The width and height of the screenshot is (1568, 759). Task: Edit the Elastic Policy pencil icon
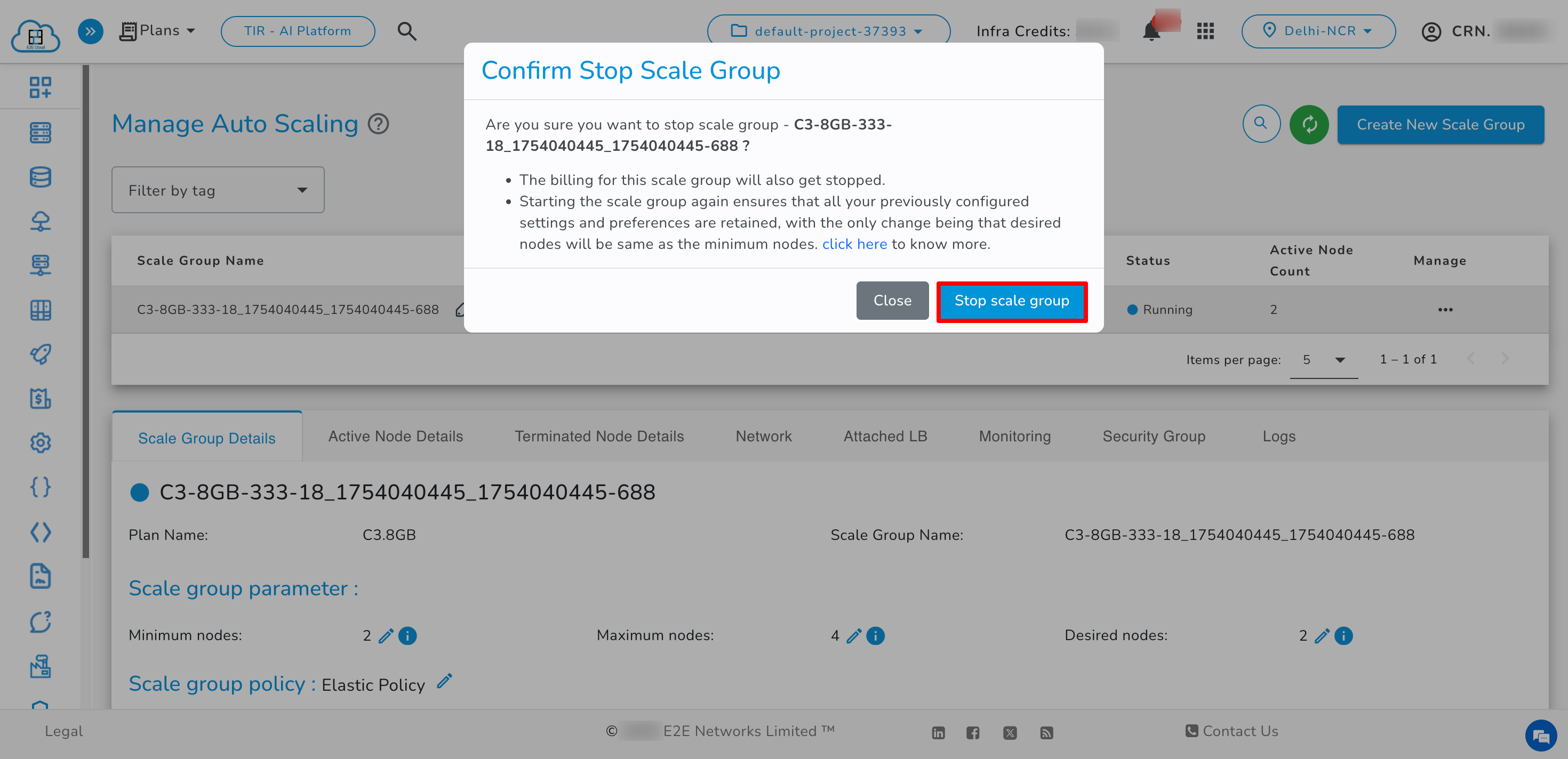tap(445, 681)
